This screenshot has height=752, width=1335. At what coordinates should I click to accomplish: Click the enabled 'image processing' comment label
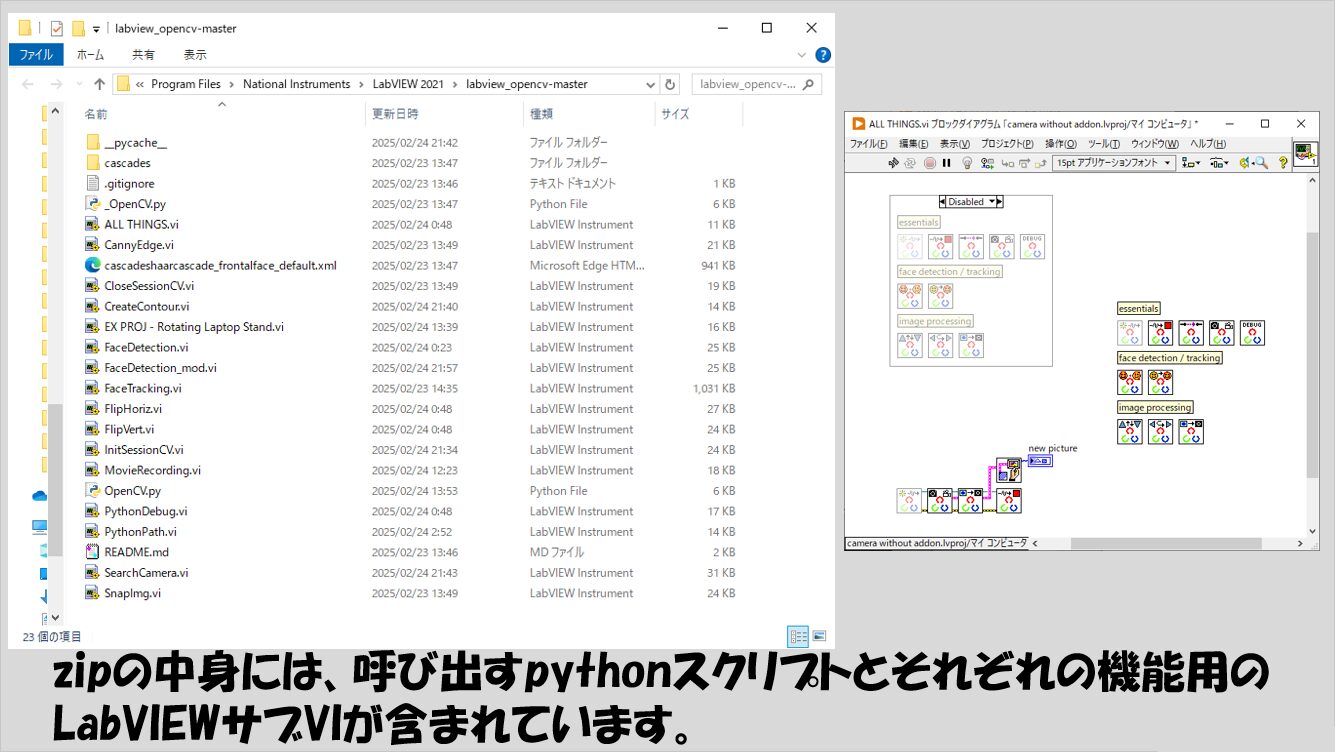click(x=1155, y=408)
